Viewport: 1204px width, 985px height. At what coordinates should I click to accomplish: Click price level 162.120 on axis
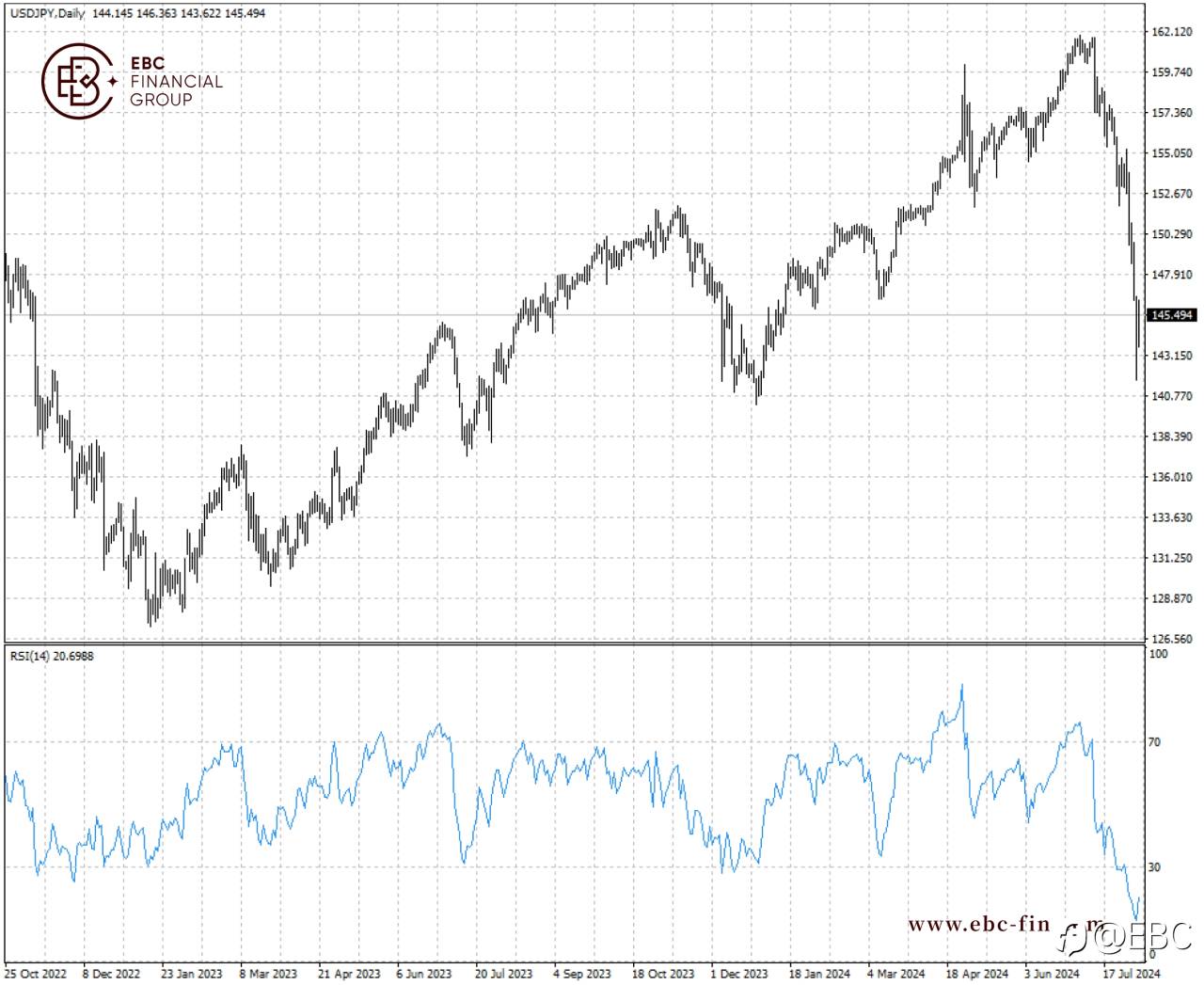pyautogui.click(x=1172, y=32)
